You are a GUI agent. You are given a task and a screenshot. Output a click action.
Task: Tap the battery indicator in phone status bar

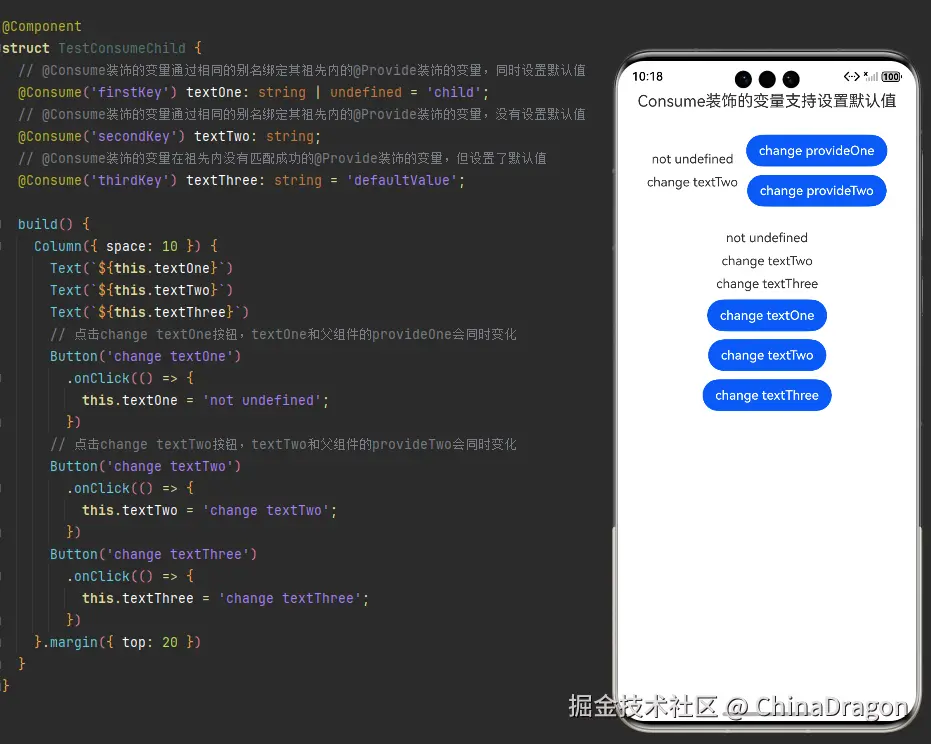(891, 77)
